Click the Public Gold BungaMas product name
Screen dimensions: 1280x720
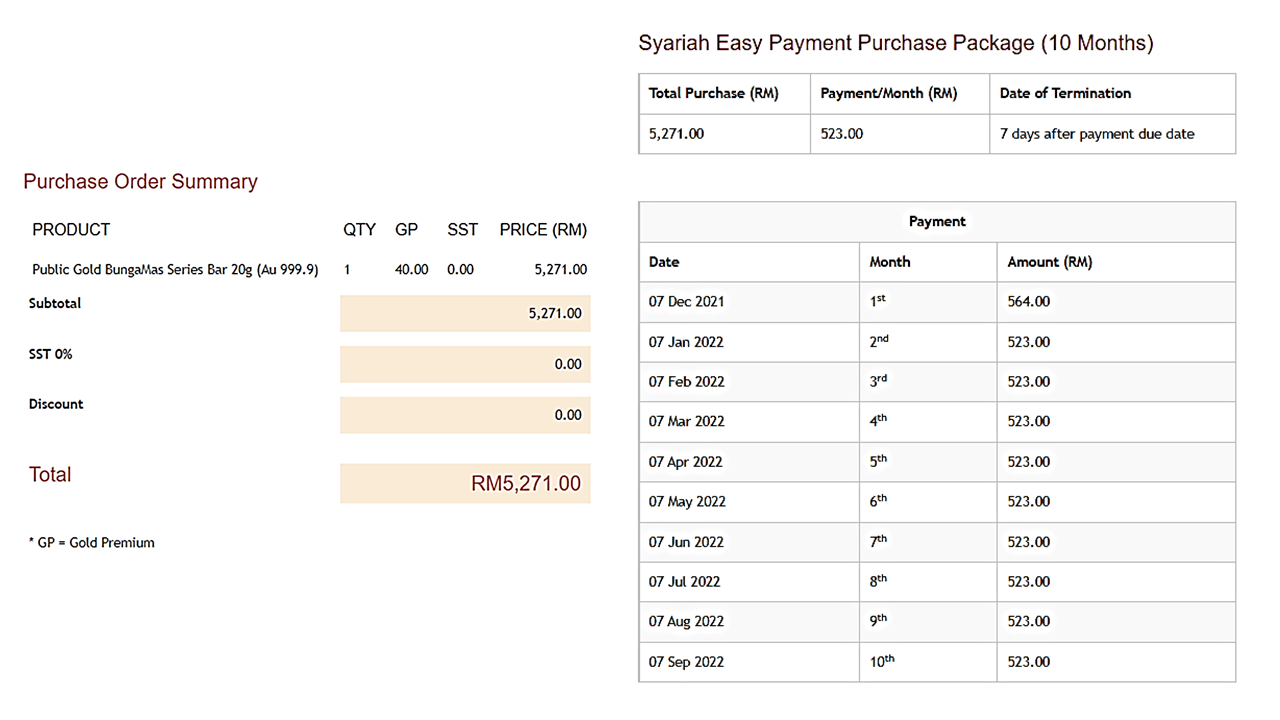[x=175, y=269]
